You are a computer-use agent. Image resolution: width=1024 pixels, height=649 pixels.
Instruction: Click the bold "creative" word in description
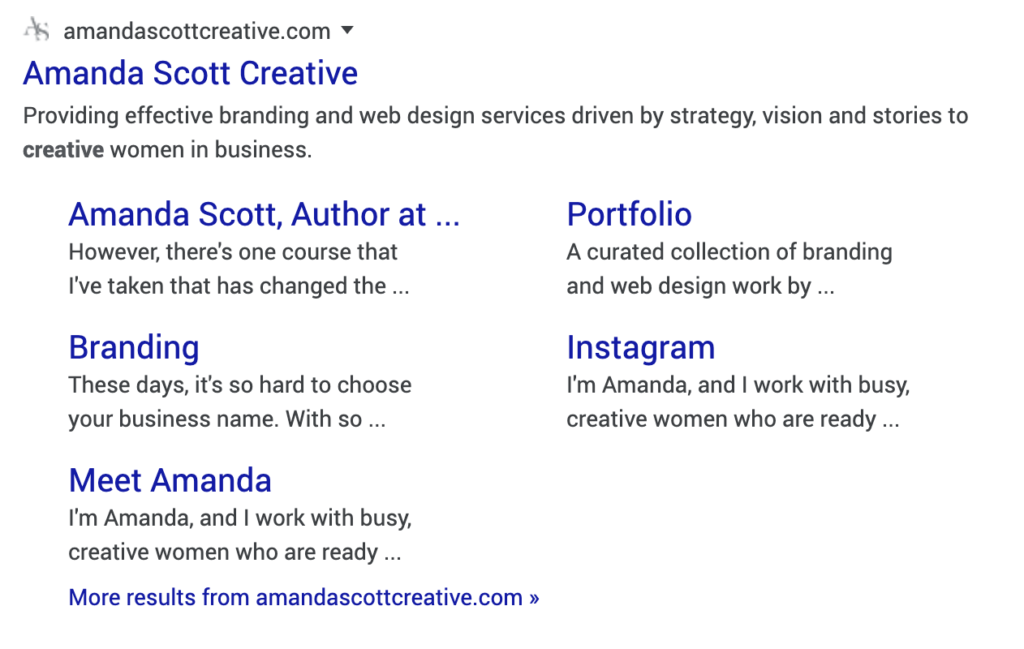coord(63,150)
